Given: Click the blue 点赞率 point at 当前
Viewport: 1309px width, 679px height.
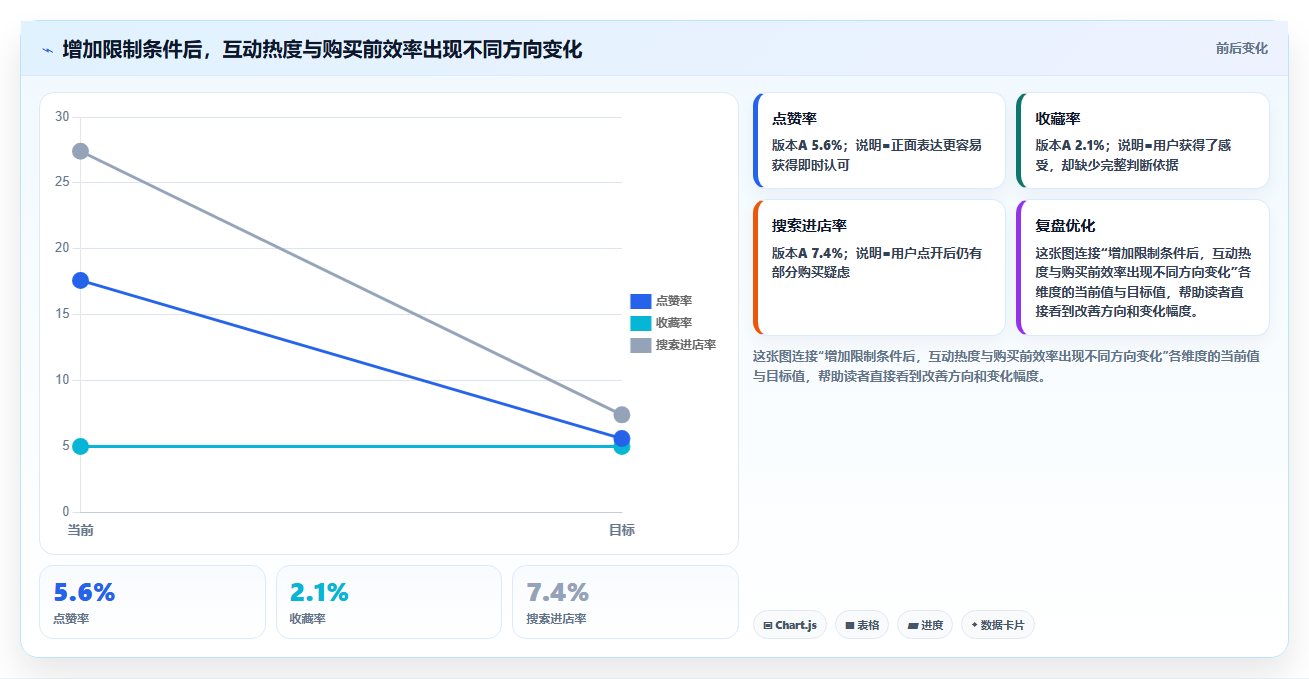Looking at the screenshot, I should (x=80, y=280).
